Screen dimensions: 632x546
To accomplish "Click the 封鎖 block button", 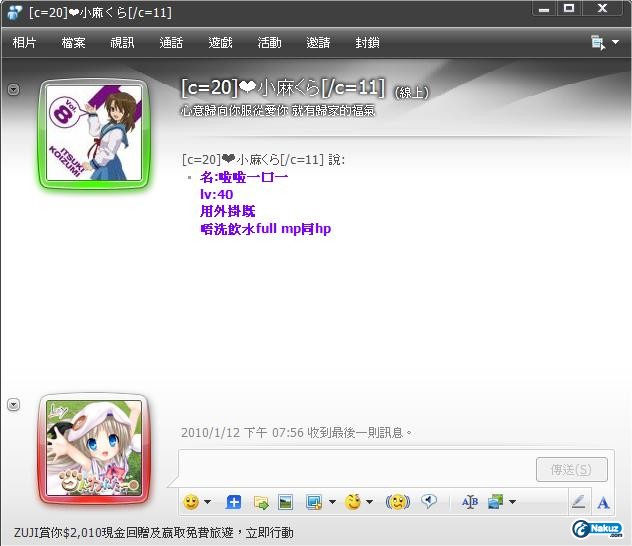I will (x=367, y=42).
